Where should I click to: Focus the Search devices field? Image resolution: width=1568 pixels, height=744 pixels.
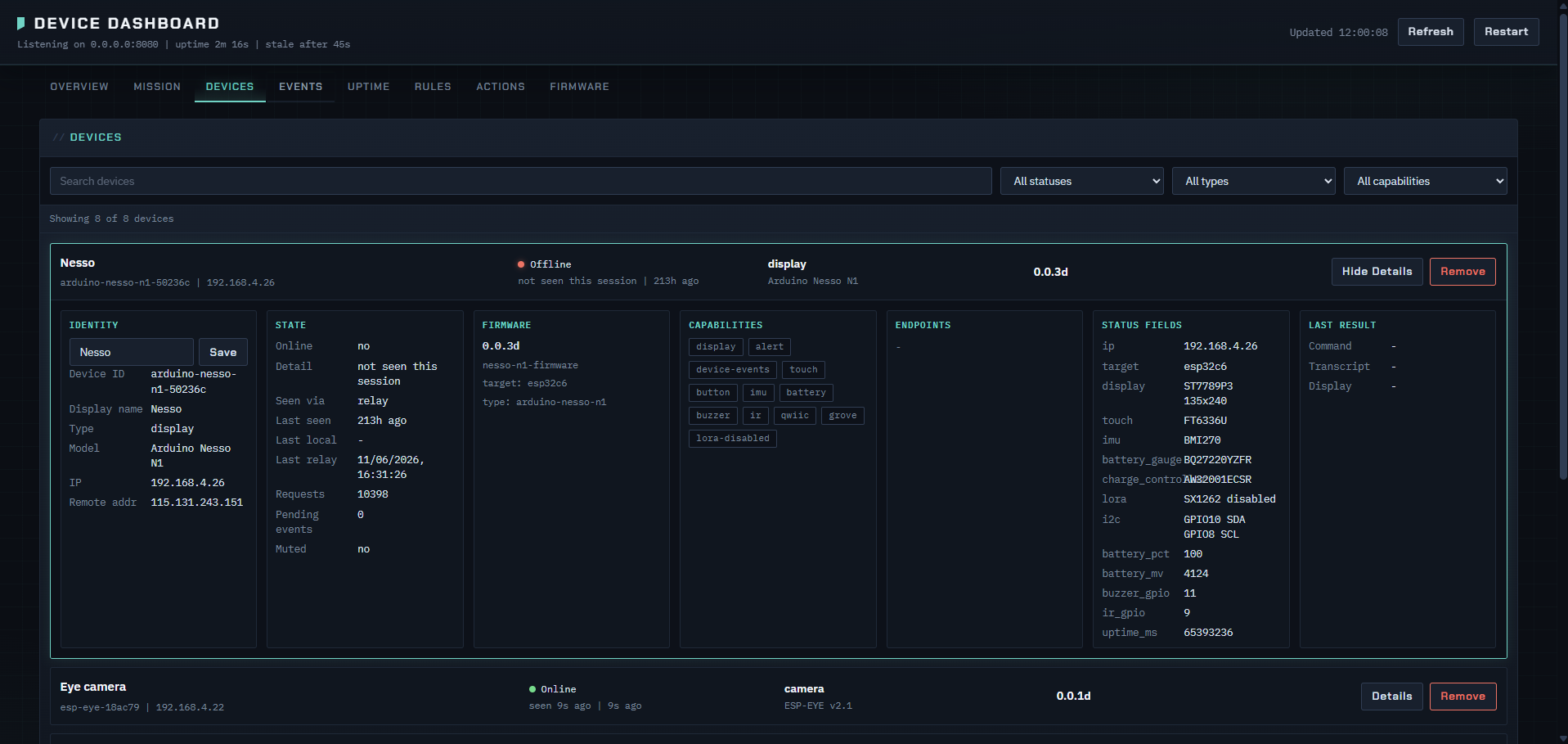pos(520,181)
